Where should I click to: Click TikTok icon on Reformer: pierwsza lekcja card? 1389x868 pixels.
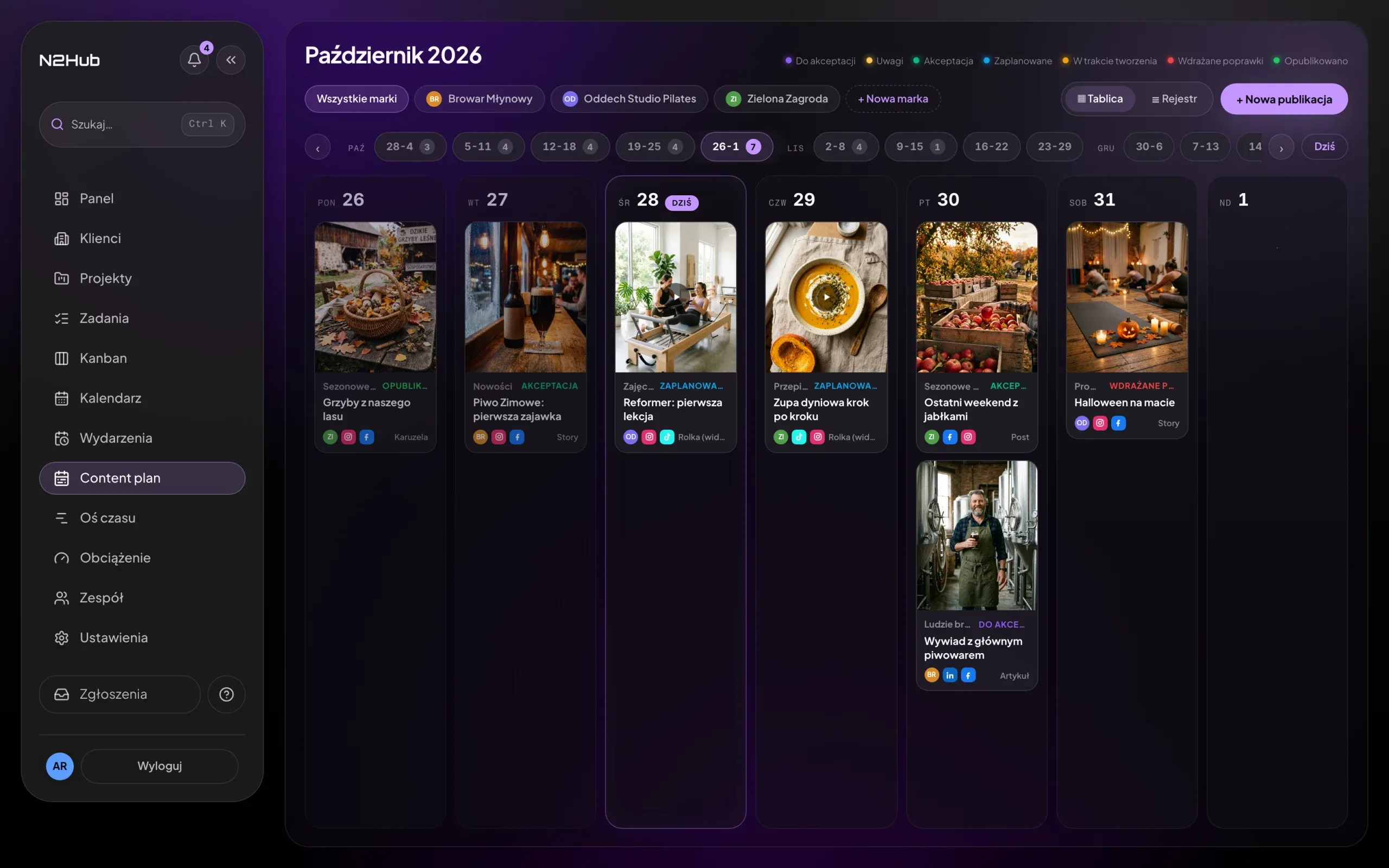(667, 437)
